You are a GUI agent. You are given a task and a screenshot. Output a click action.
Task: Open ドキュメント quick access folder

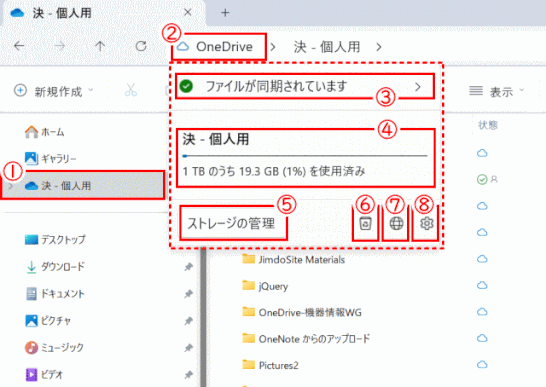(x=55, y=294)
